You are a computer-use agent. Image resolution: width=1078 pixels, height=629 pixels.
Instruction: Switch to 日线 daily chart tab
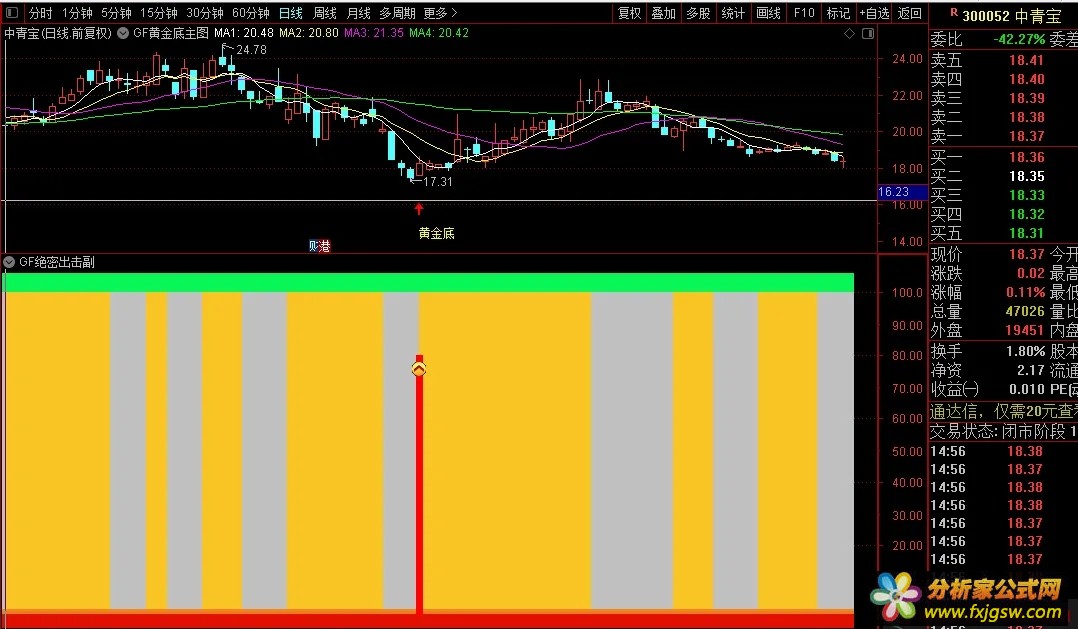(x=291, y=13)
